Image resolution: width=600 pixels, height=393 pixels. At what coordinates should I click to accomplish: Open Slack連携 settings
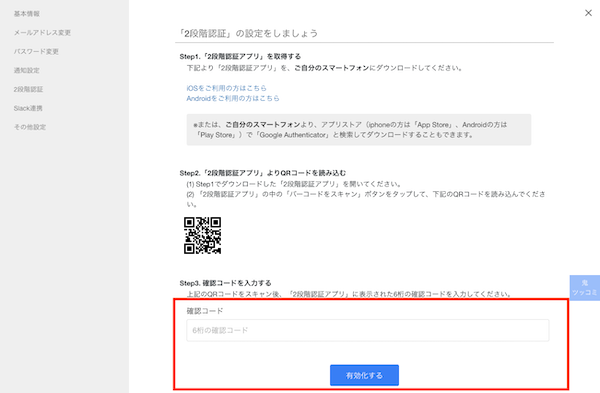(x=28, y=108)
